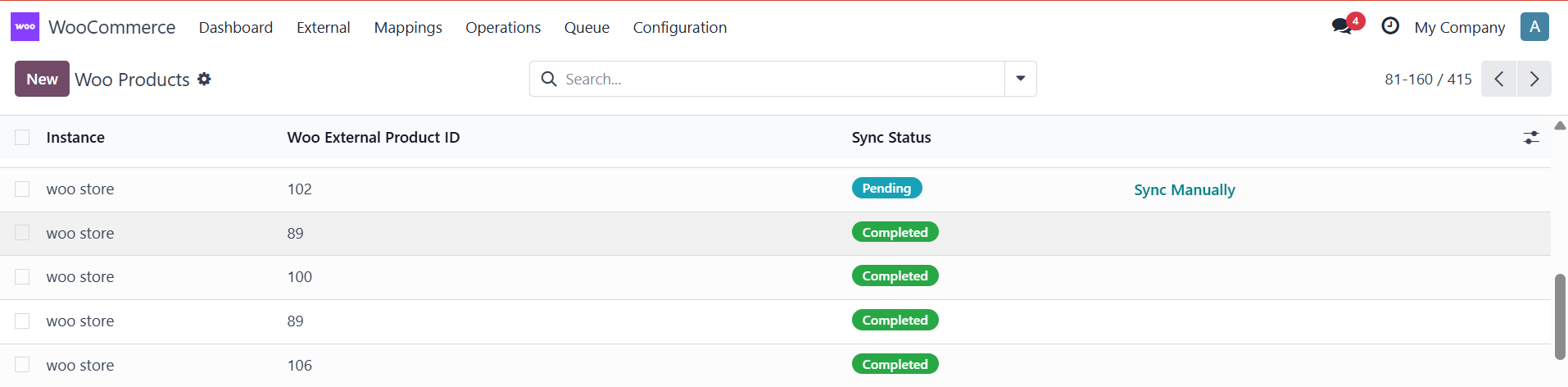The height and width of the screenshot is (387, 1568).
Task: Click the product ID 100 cell
Action: (x=300, y=276)
